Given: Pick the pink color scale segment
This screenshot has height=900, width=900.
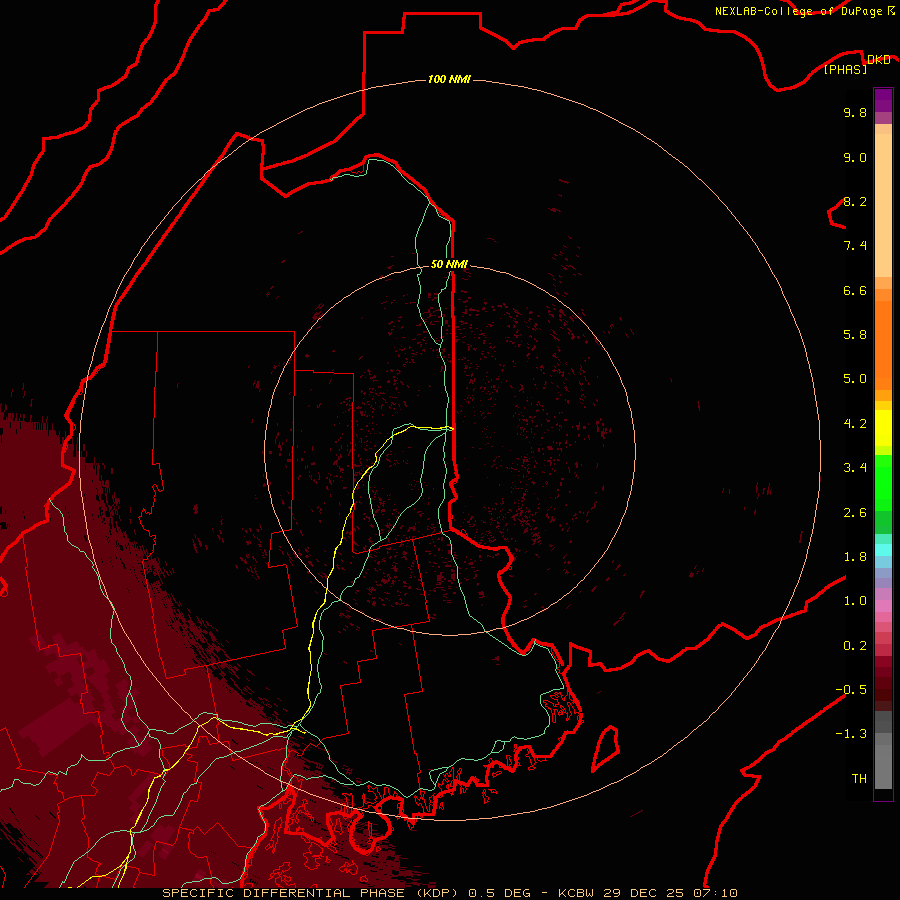Looking at the screenshot, I should coord(883,606).
